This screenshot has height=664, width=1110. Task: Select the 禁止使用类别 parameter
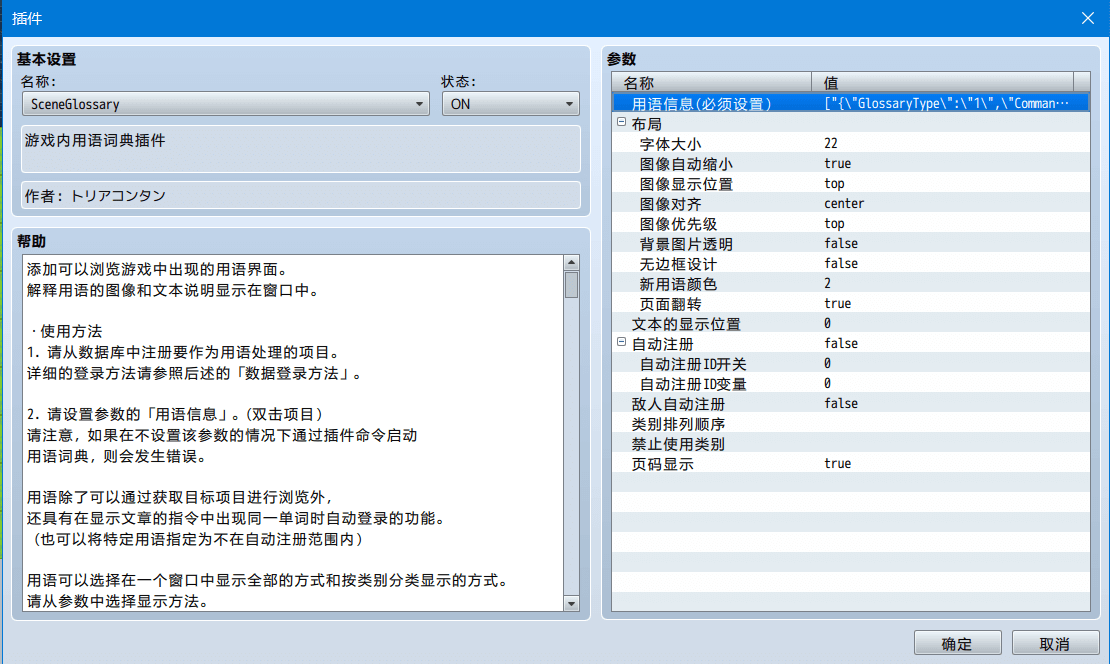pyautogui.click(x=850, y=444)
